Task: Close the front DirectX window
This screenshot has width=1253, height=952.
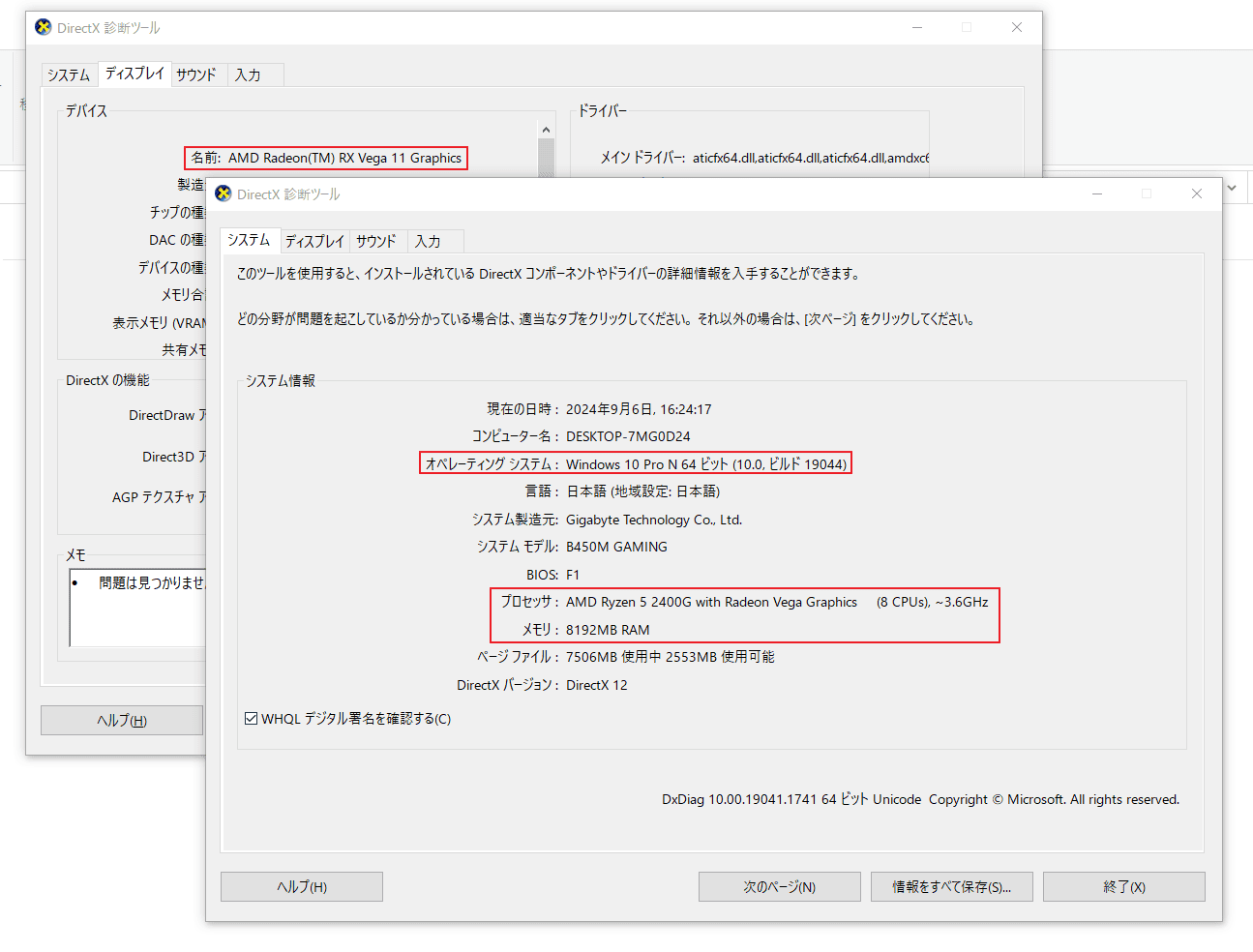Action: tap(1197, 193)
